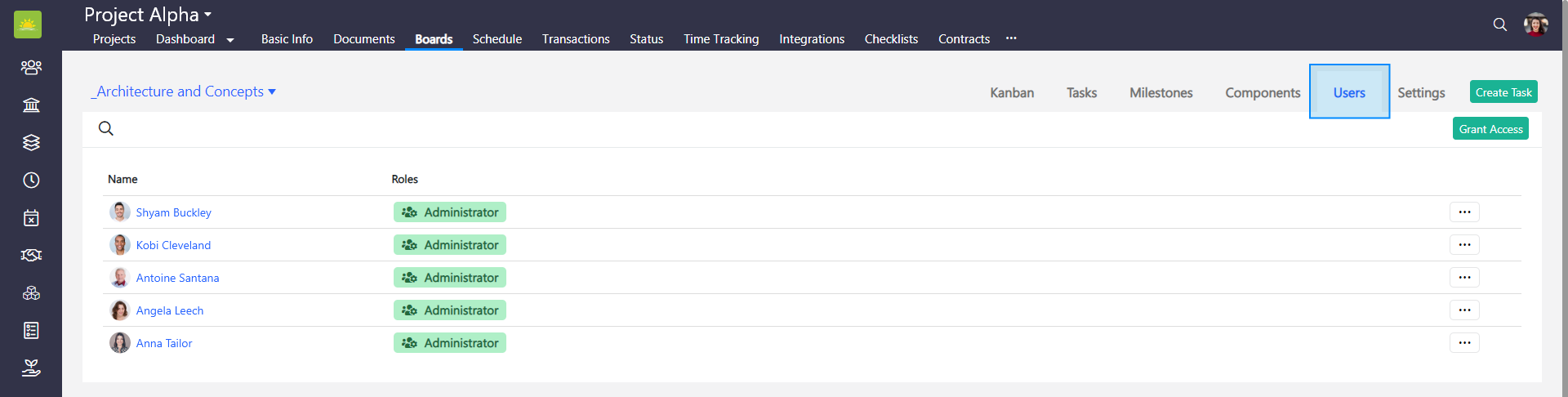Open more options for Shyam Buckley
The width and height of the screenshot is (1568, 397).
pyautogui.click(x=1464, y=212)
